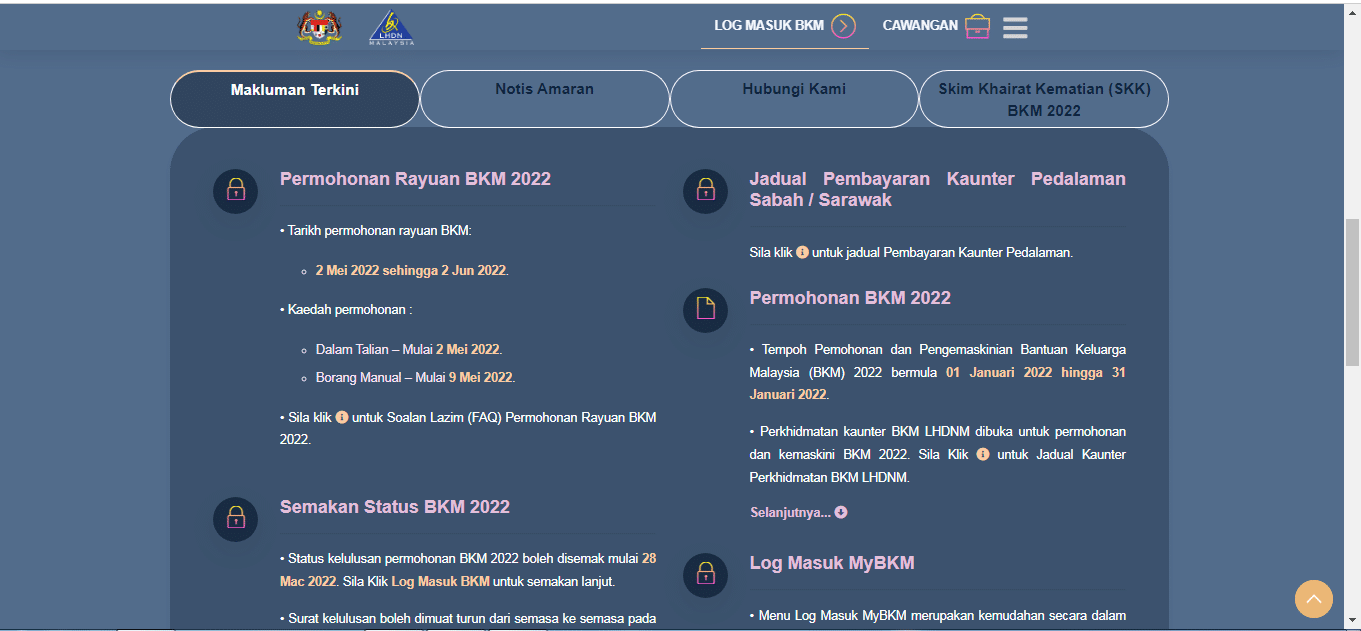Screen dimensions: 1361x631
Task: Click lock icon beside Semakan Status BKM 2022
Action: tap(236, 518)
